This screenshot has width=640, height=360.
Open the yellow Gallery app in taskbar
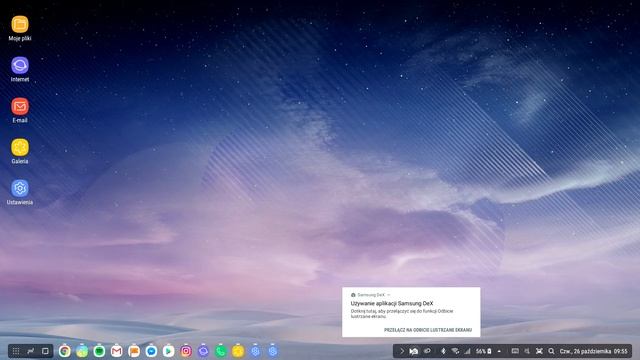coord(238,351)
